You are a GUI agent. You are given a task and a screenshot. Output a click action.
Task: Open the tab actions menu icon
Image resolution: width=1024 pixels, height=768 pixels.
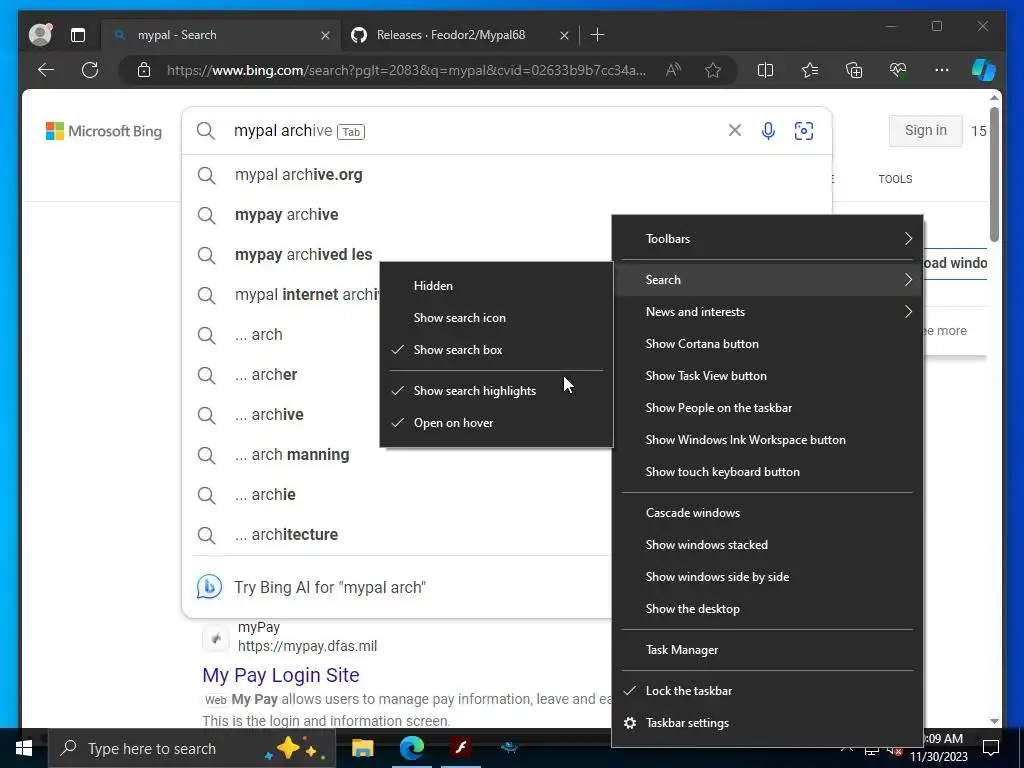pyautogui.click(x=78, y=35)
